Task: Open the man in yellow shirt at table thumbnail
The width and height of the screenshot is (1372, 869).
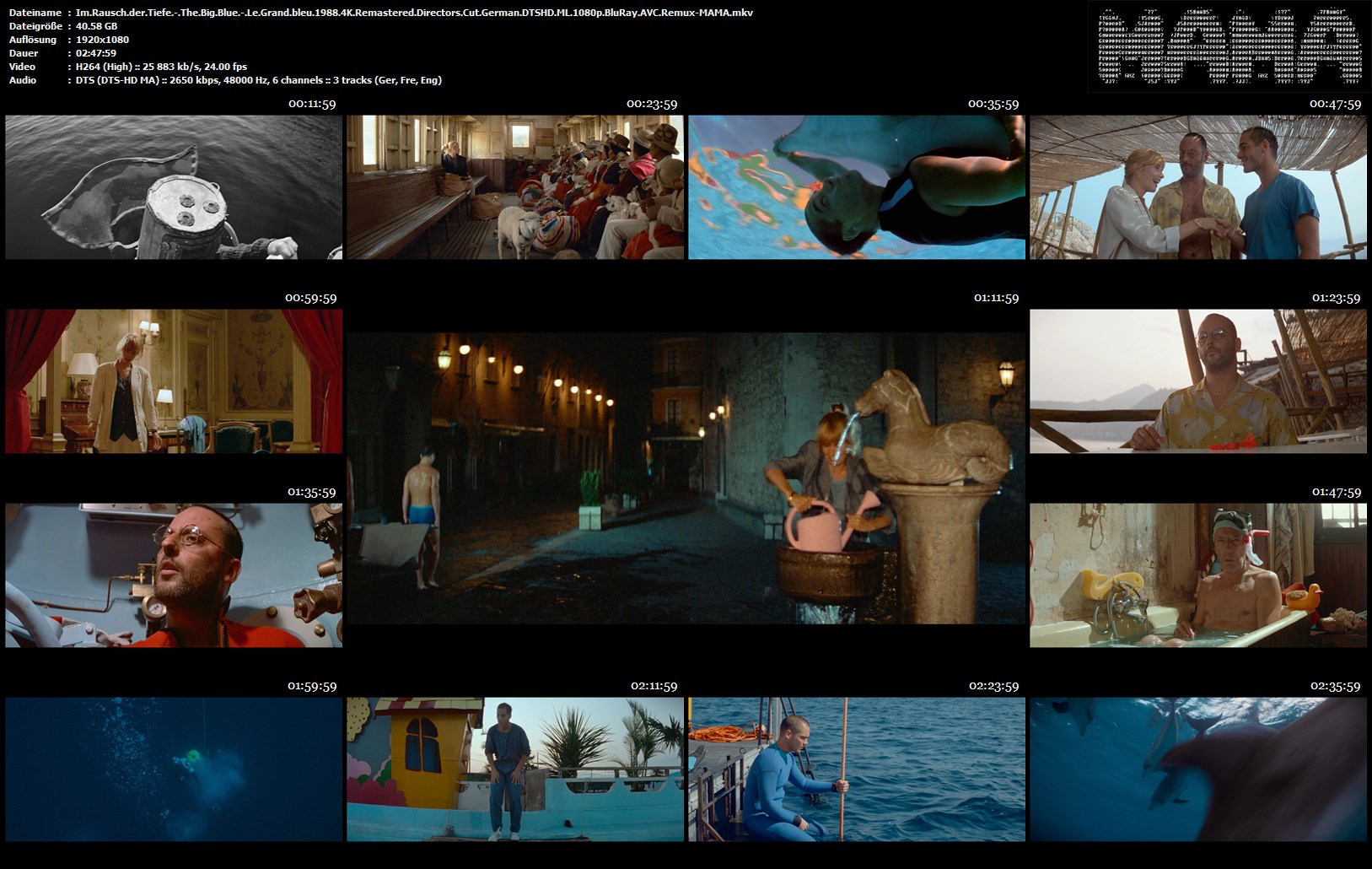Action: pyautogui.click(x=1198, y=381)
